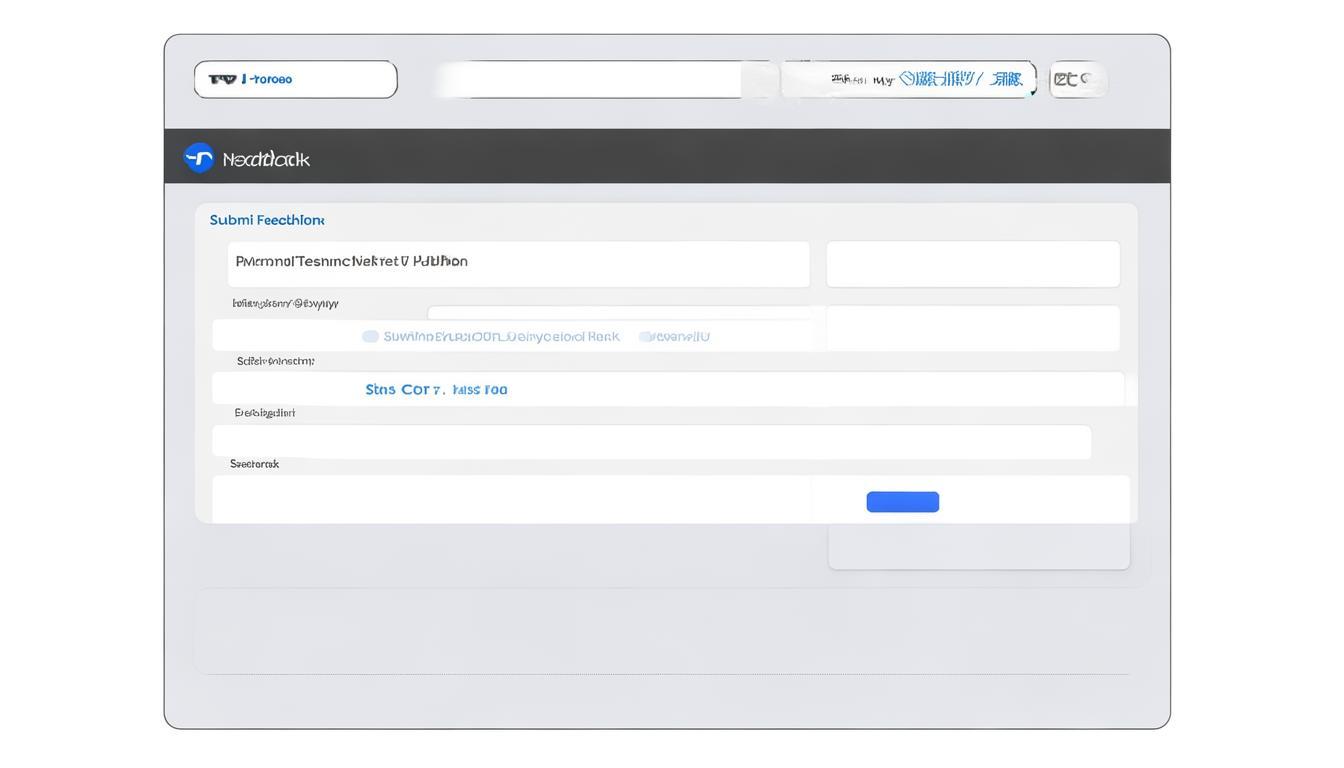This screenshot has height=768, width=1344.
Task: Open the "Submi Feecthlon" section heading
Action: (x=267, y=220)
